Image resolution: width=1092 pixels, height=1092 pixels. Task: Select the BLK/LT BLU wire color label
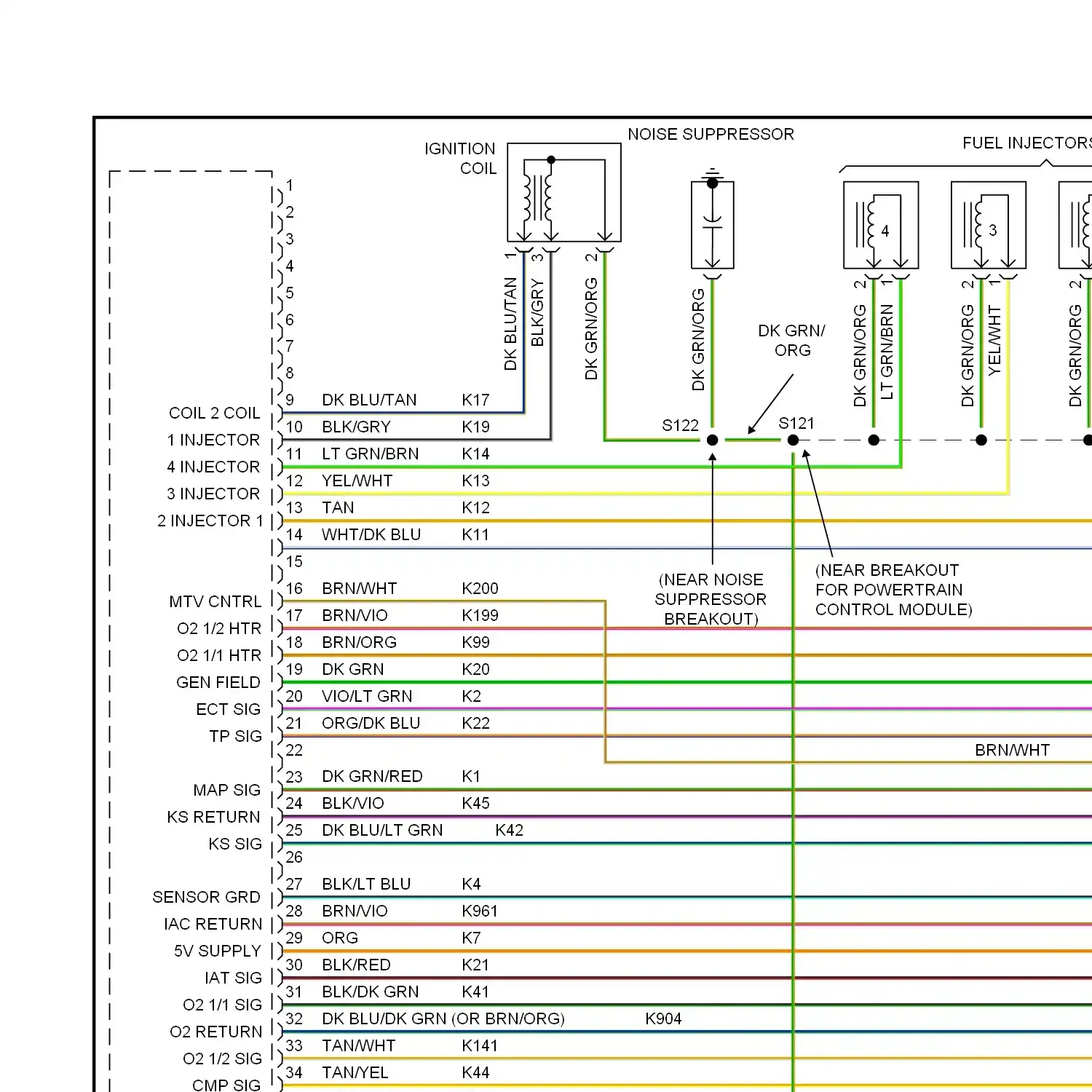pos(366,884)
